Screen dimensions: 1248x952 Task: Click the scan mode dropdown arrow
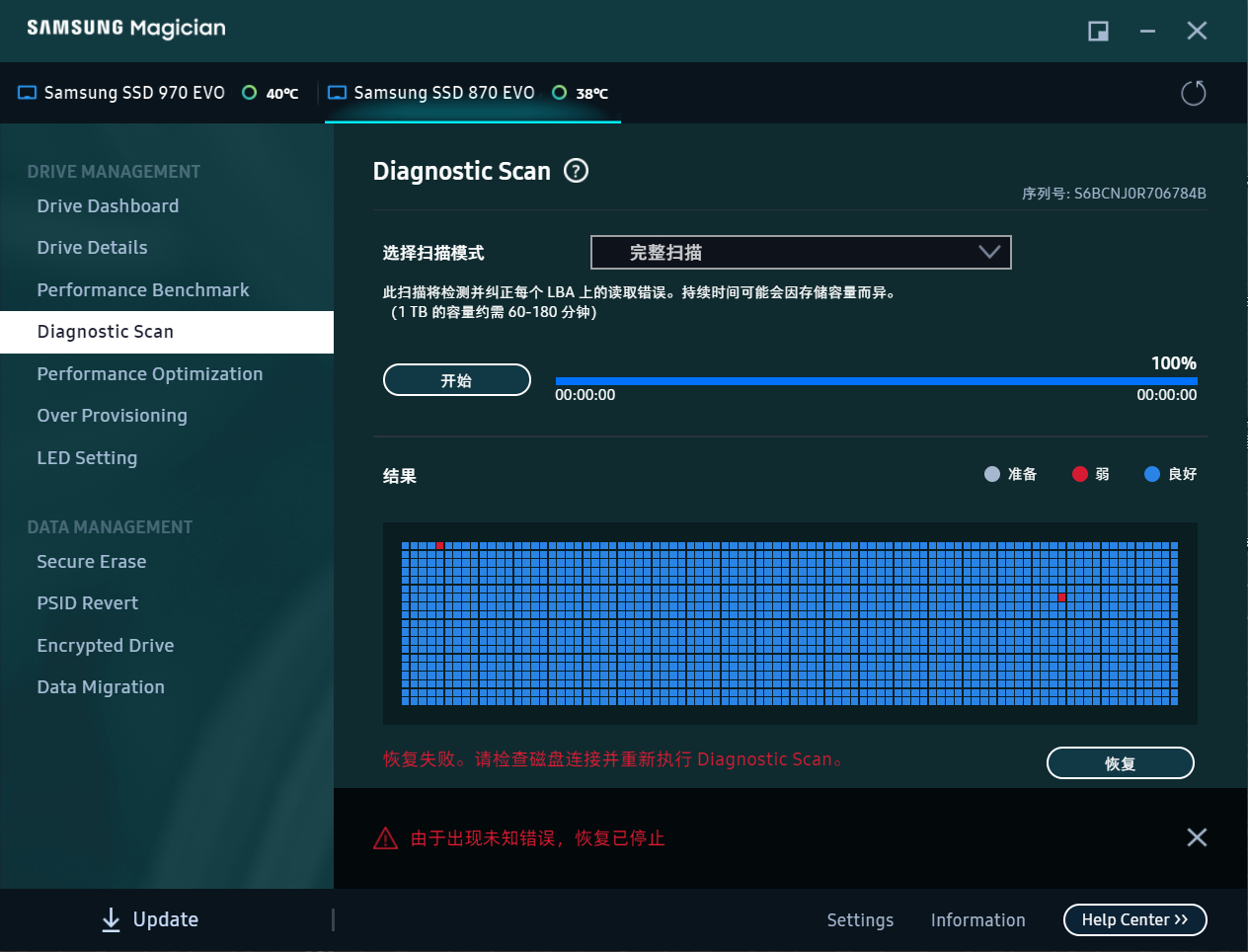click(x=989, y=252)
